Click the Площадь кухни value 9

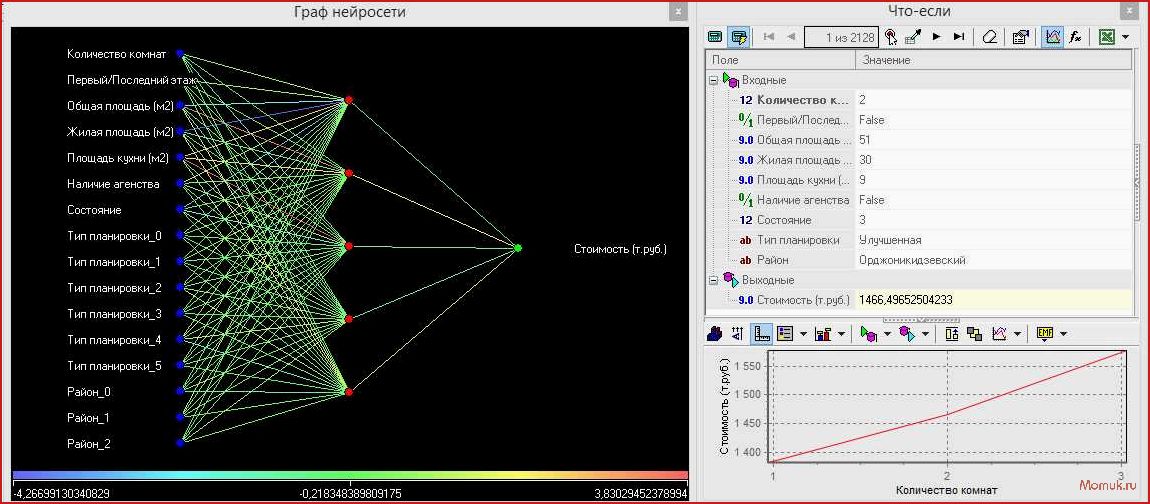(862, 180)
